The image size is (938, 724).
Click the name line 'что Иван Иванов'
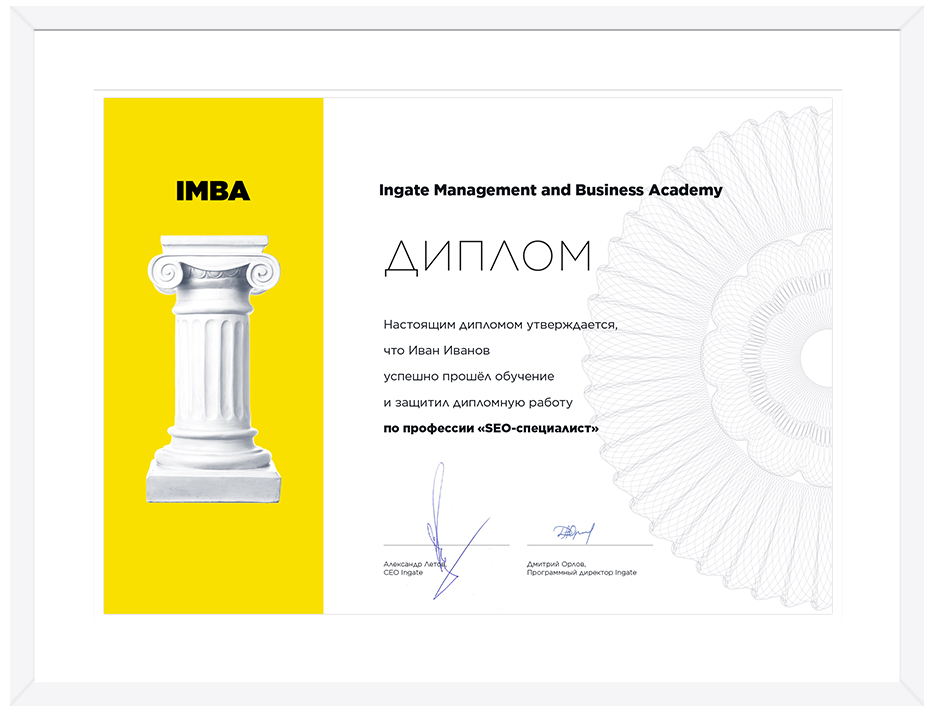(x=437, y=351)
